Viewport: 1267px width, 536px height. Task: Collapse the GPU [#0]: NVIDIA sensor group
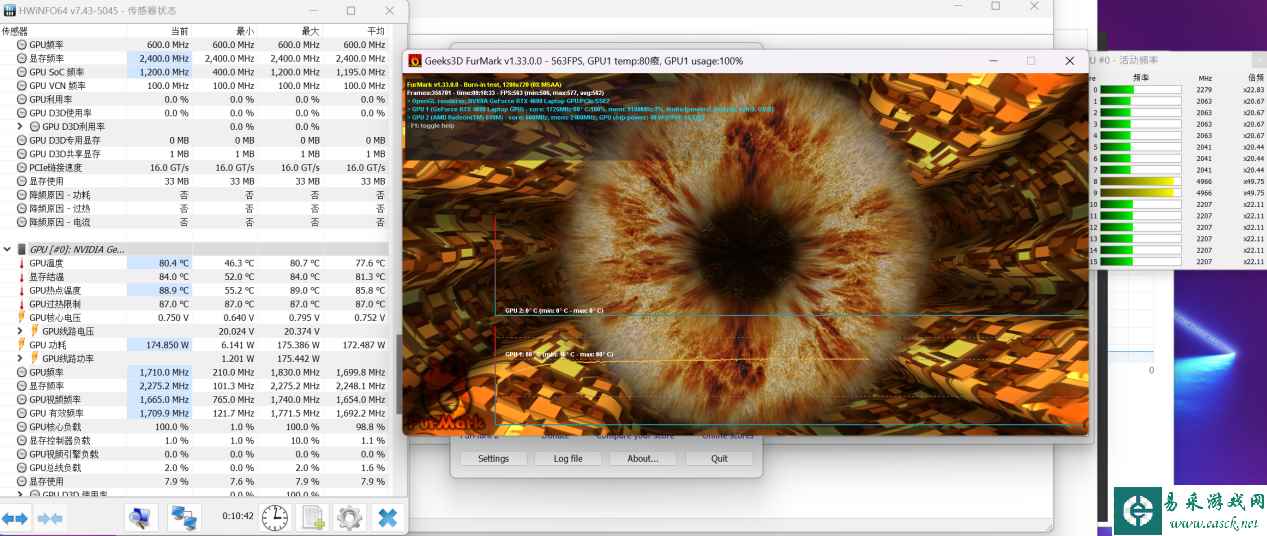pyautogui.click(x=7, y=249)
